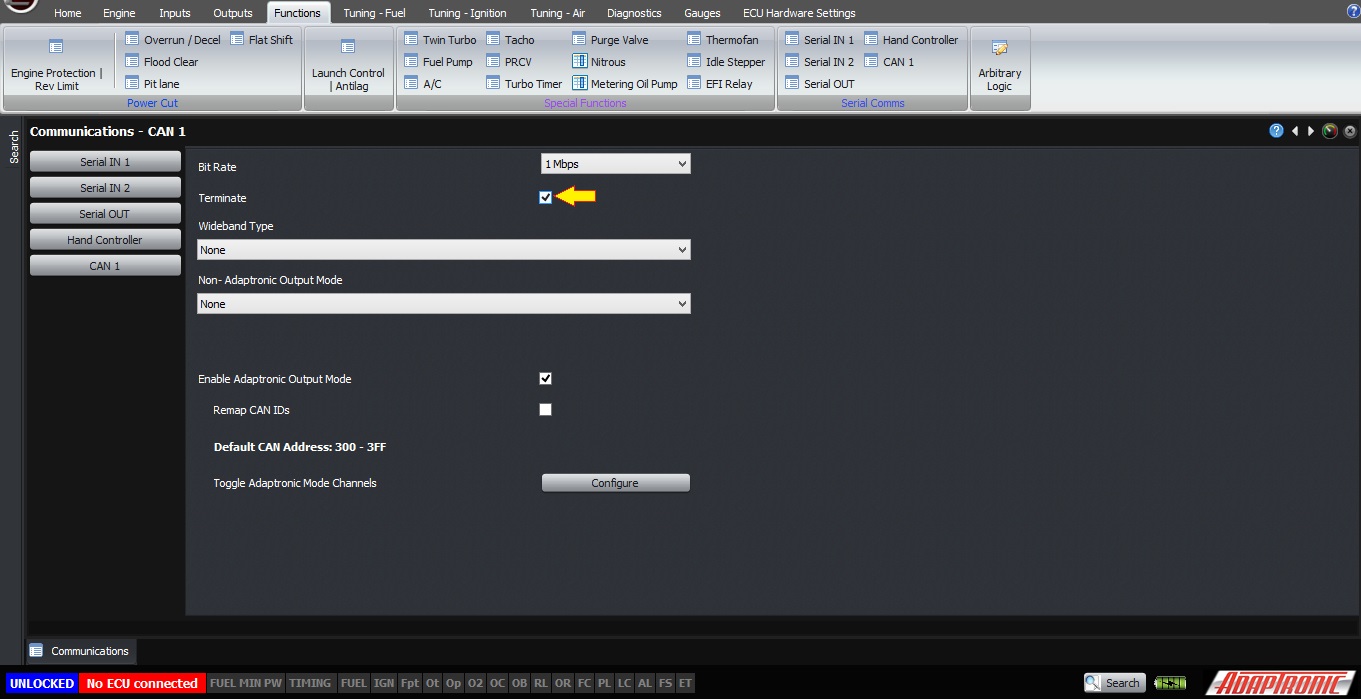Switch to ECU Hardware Settings tab

799,13
